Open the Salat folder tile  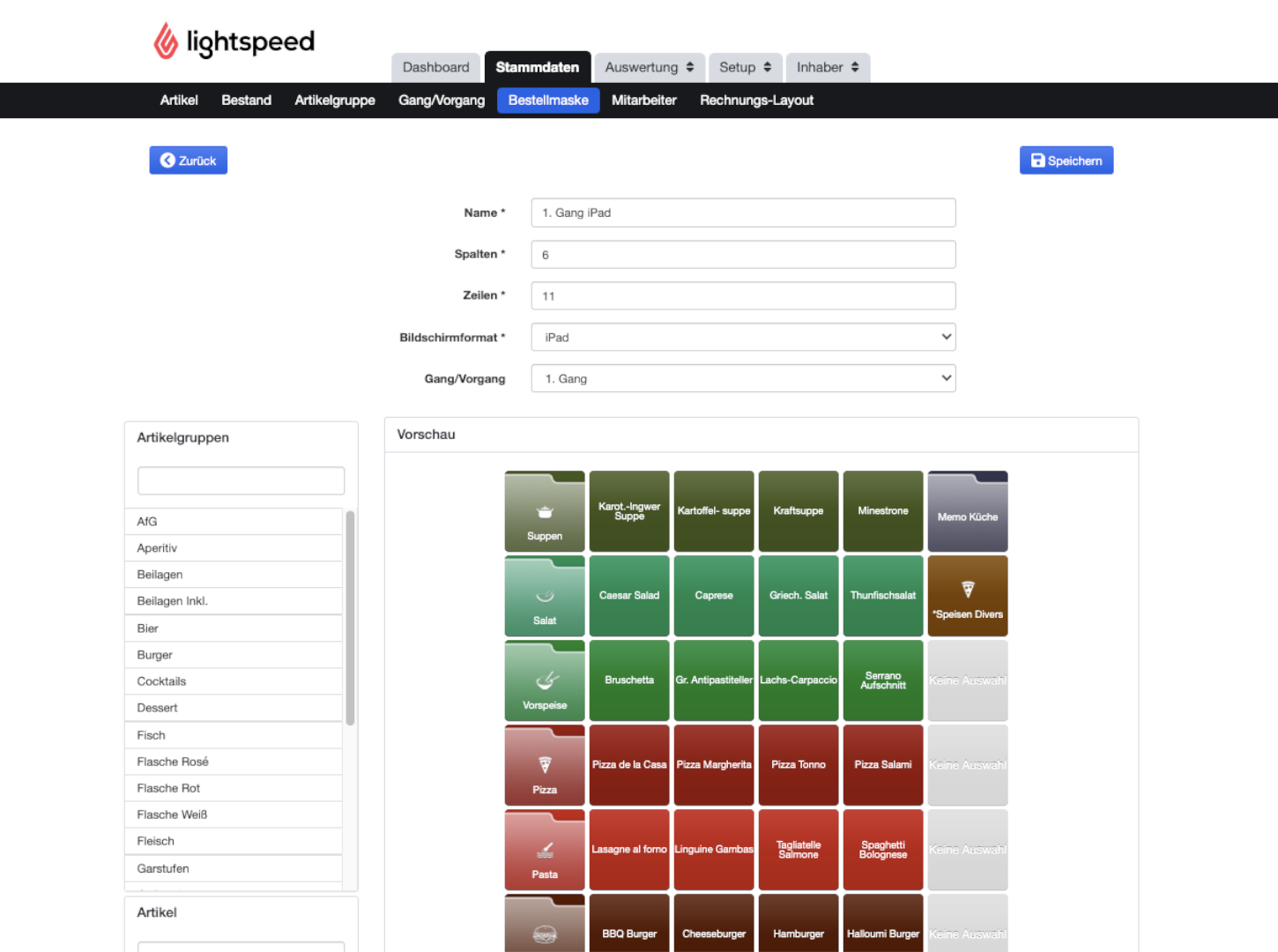pyautogui.click(x=545, y=596)
